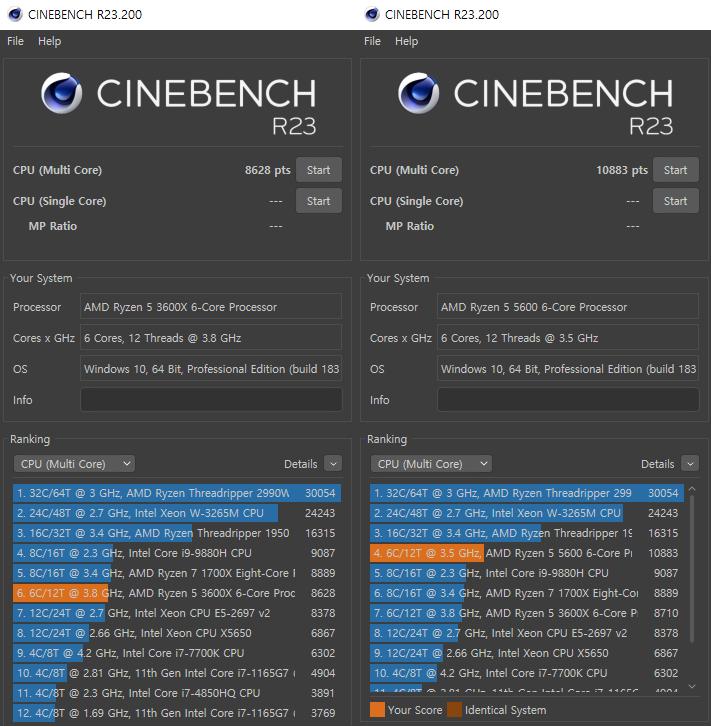This screenshot has height=727, width=711.
Task: Open File menu in left Cinebench window
Action: tap(15, 41)
